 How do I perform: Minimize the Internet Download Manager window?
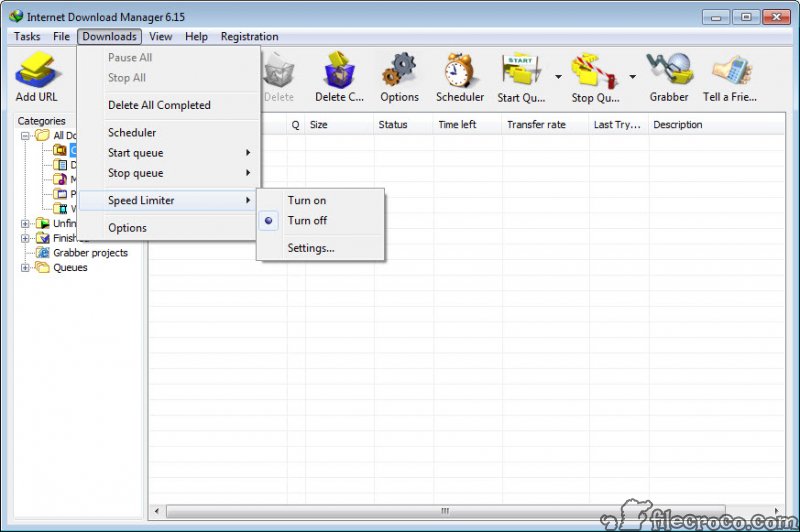715,17
